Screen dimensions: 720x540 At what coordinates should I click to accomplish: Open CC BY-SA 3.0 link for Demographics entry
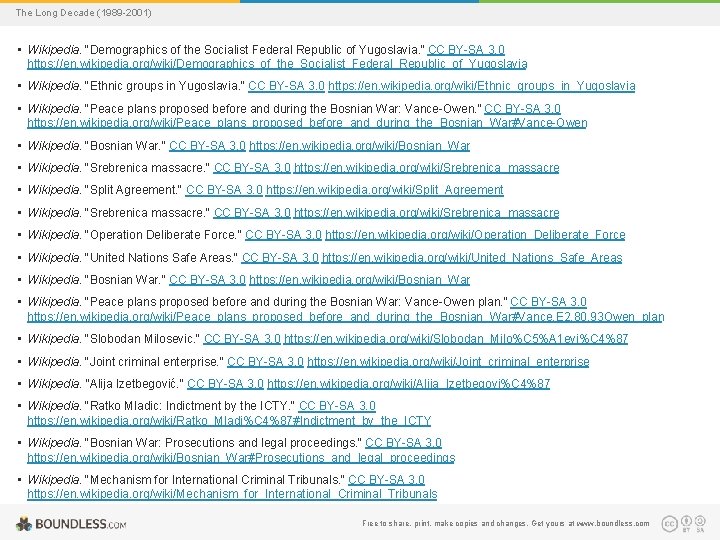(466, 50)
